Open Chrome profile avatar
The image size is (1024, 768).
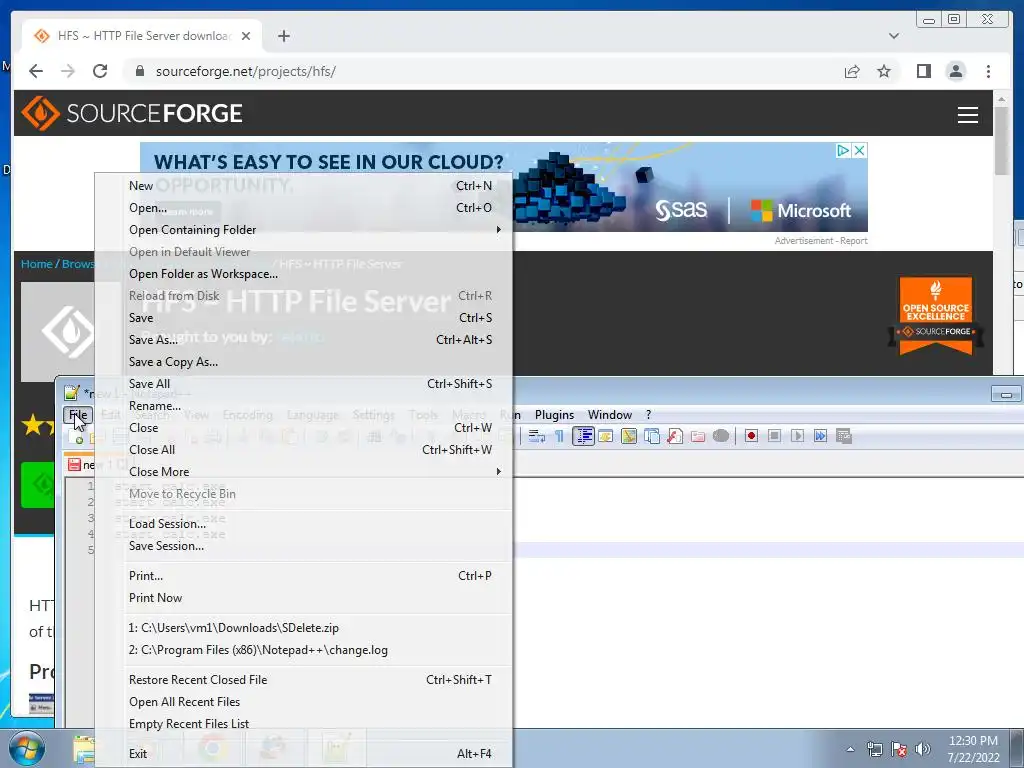coord(956,71)
